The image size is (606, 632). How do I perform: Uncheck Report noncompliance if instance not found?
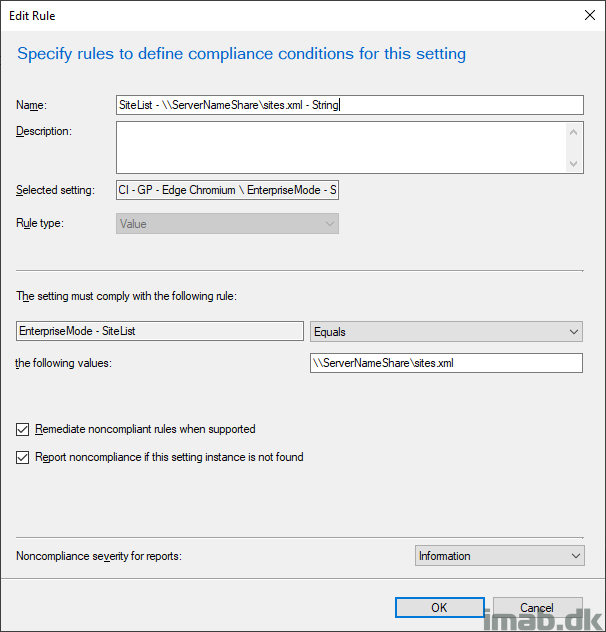point(23,457)
